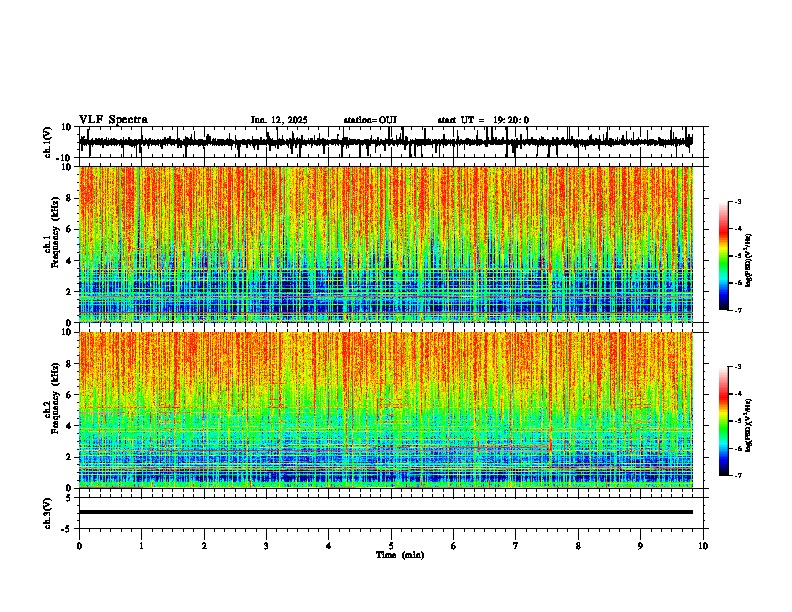Click the ch.1 waveform trace panel
This screenshot has height=612, width=792.
(390, 142)
